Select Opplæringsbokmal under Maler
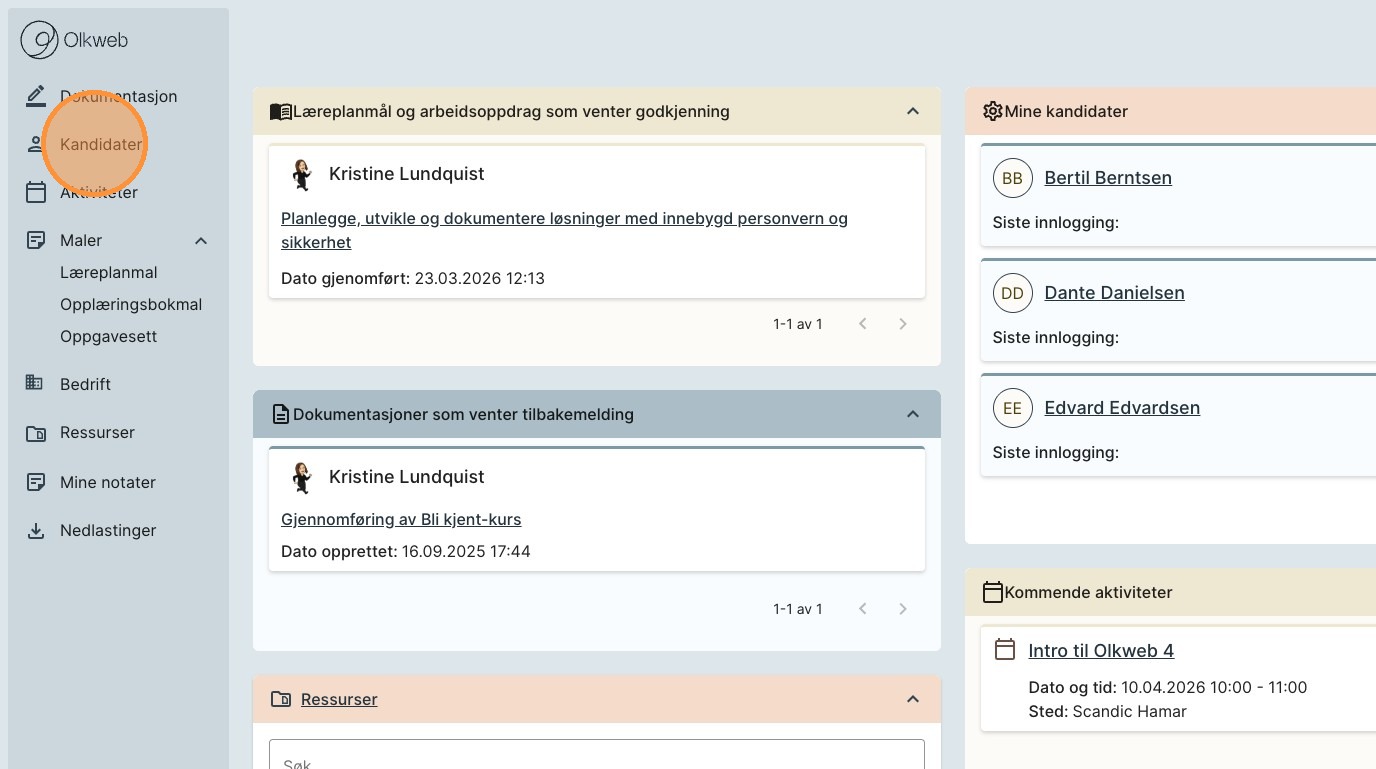The image size is (1376, 769). pyautogui.click(x=131, y=304)
